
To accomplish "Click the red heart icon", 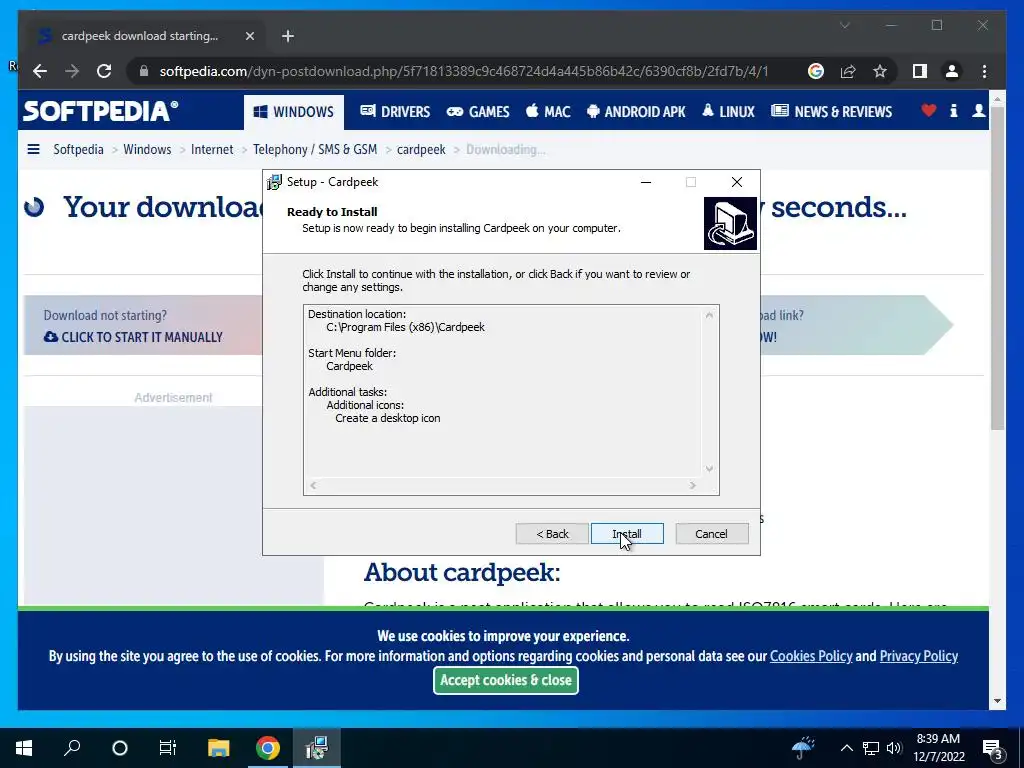I will (928, 111).
